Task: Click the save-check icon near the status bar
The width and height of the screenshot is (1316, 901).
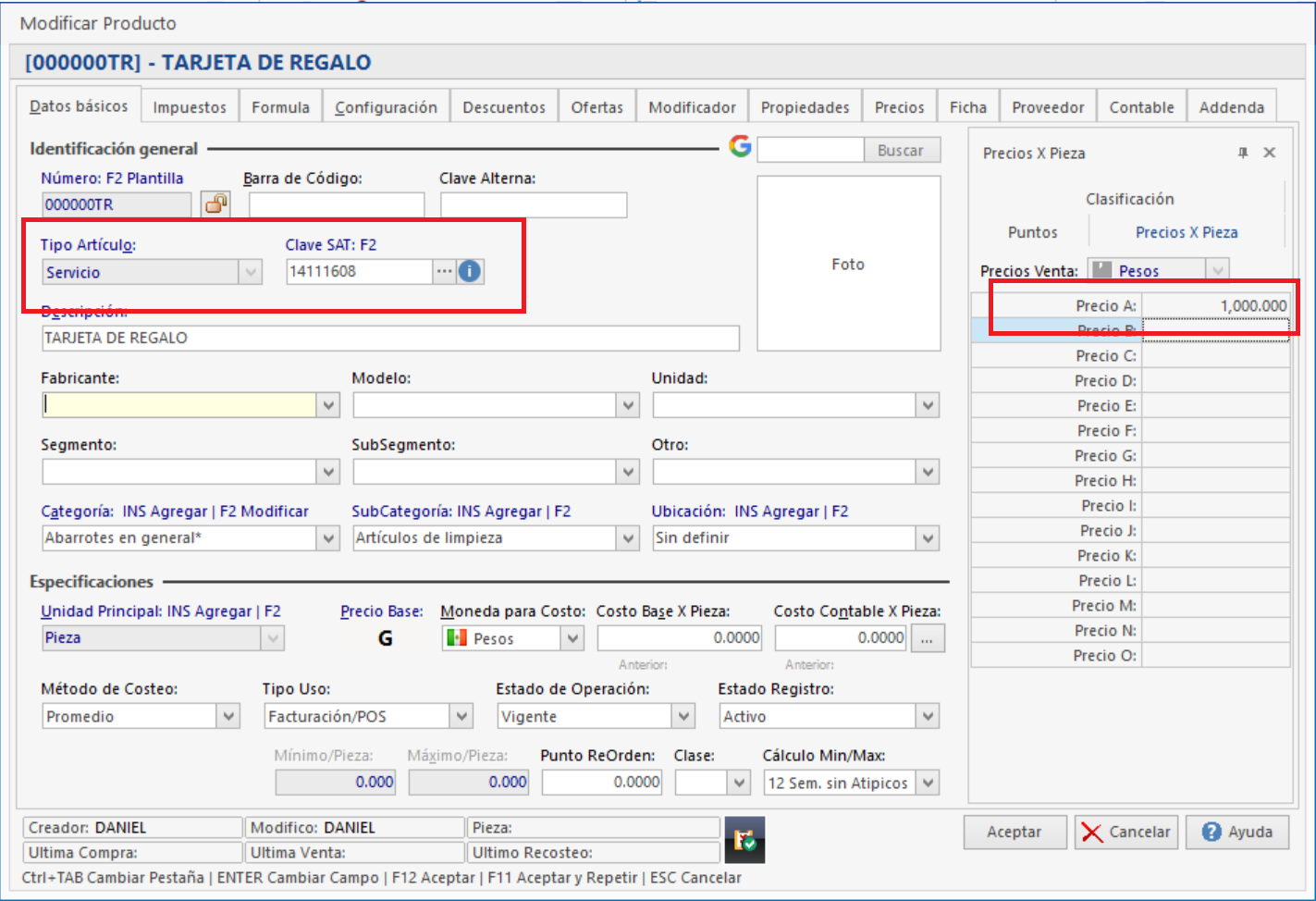Action: 744,839
